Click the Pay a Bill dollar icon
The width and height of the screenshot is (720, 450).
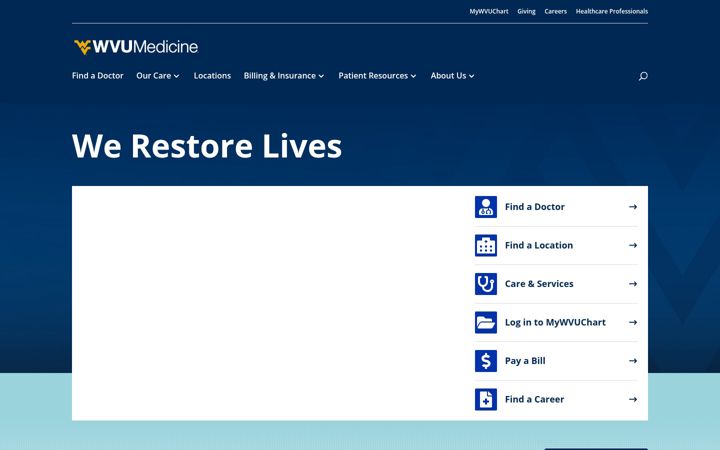[x=486, y=361]
